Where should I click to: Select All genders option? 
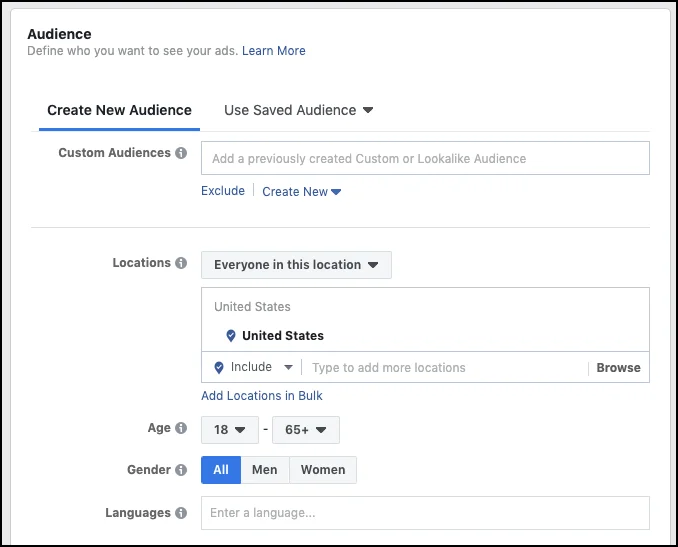pyautogui.click(x=221, y=470)
